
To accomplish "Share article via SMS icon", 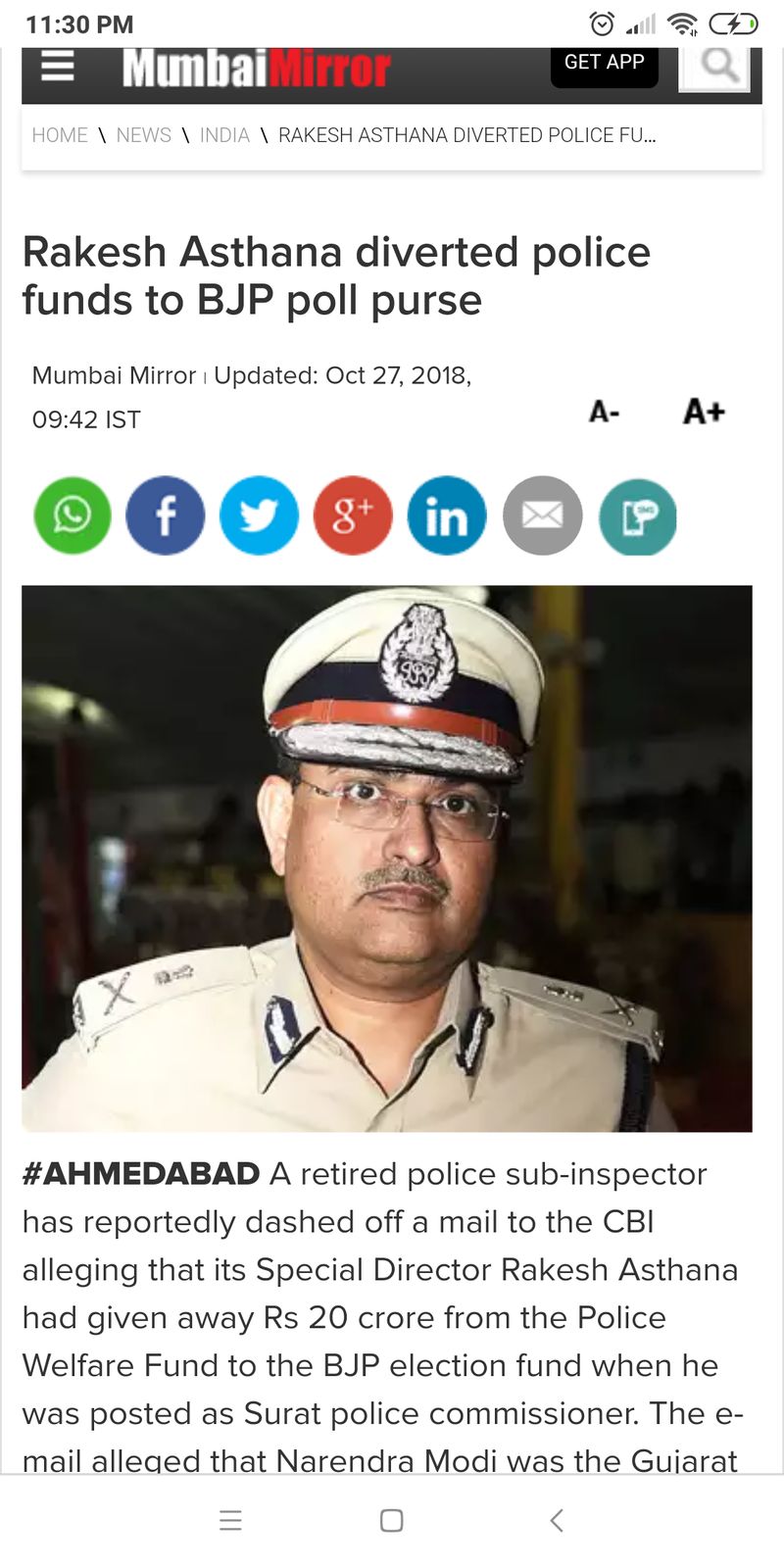I will tap(637, 515).
